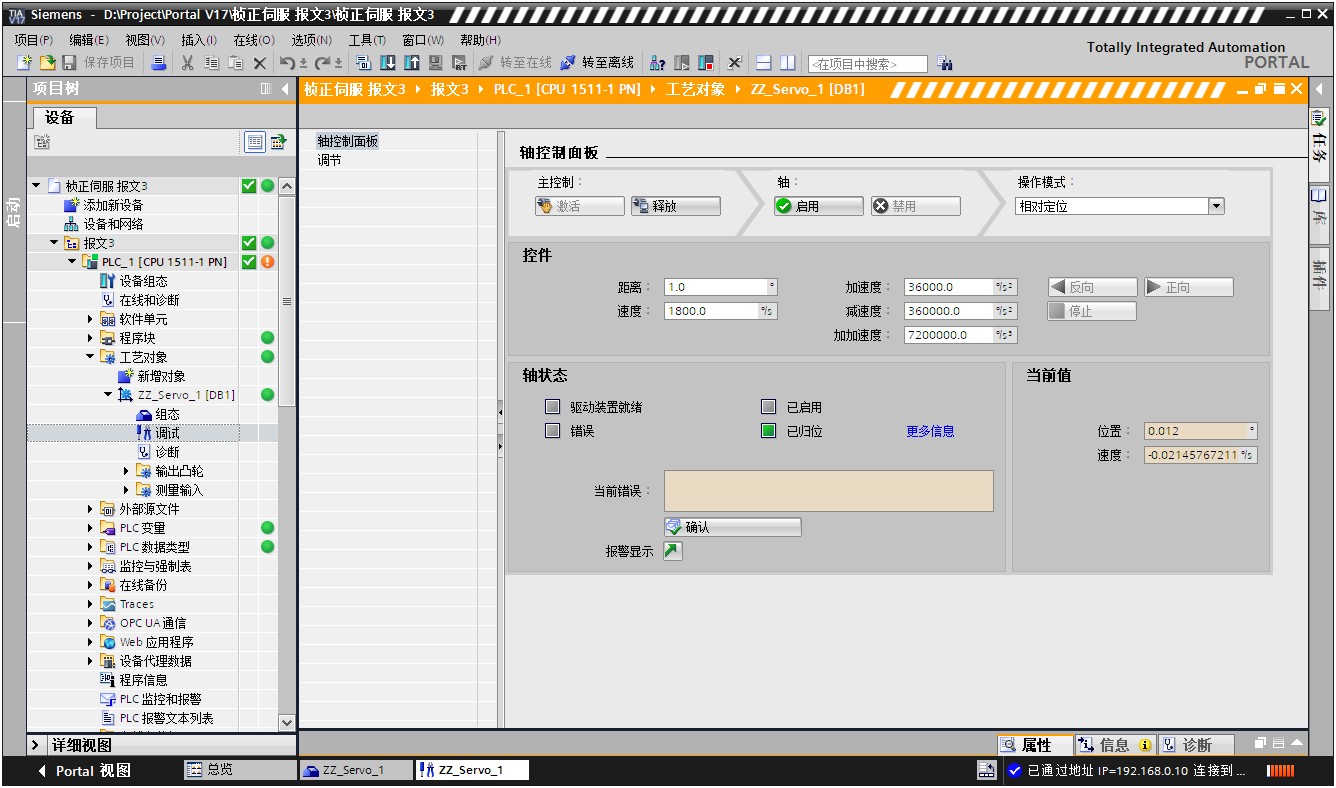Click the 错误 status indicator box

coord(552,431)
